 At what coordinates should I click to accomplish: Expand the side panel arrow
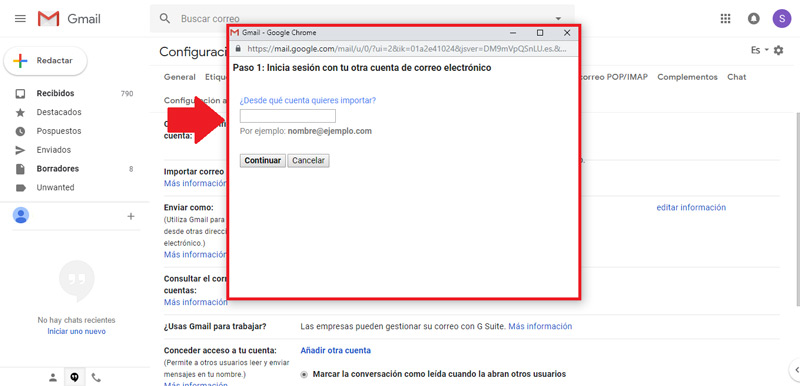(795, 370)
